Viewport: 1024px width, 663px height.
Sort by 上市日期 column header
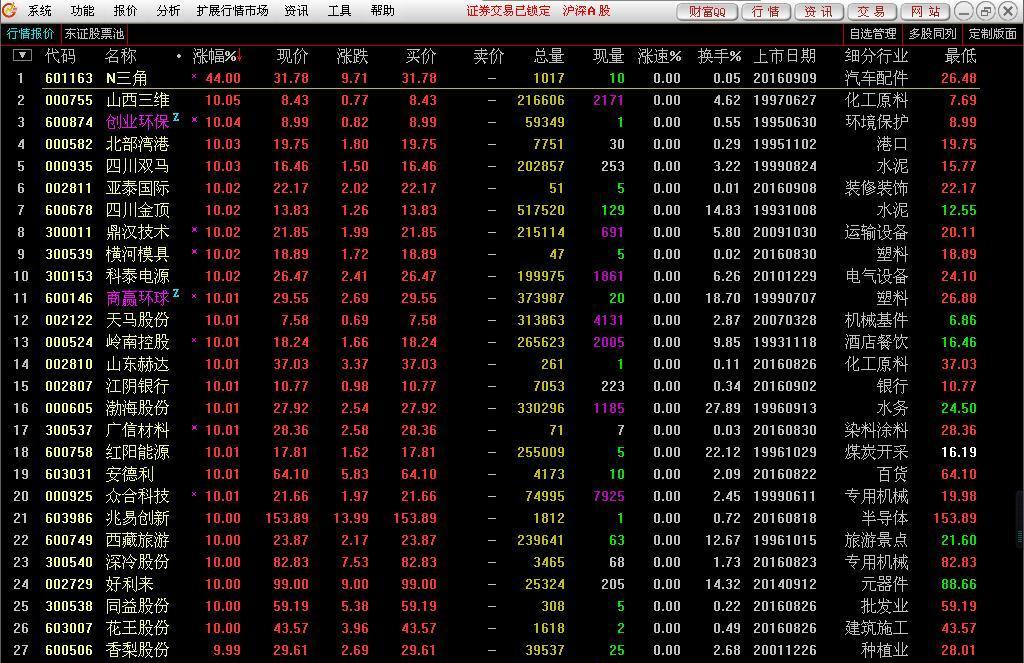tap(784, 56)
